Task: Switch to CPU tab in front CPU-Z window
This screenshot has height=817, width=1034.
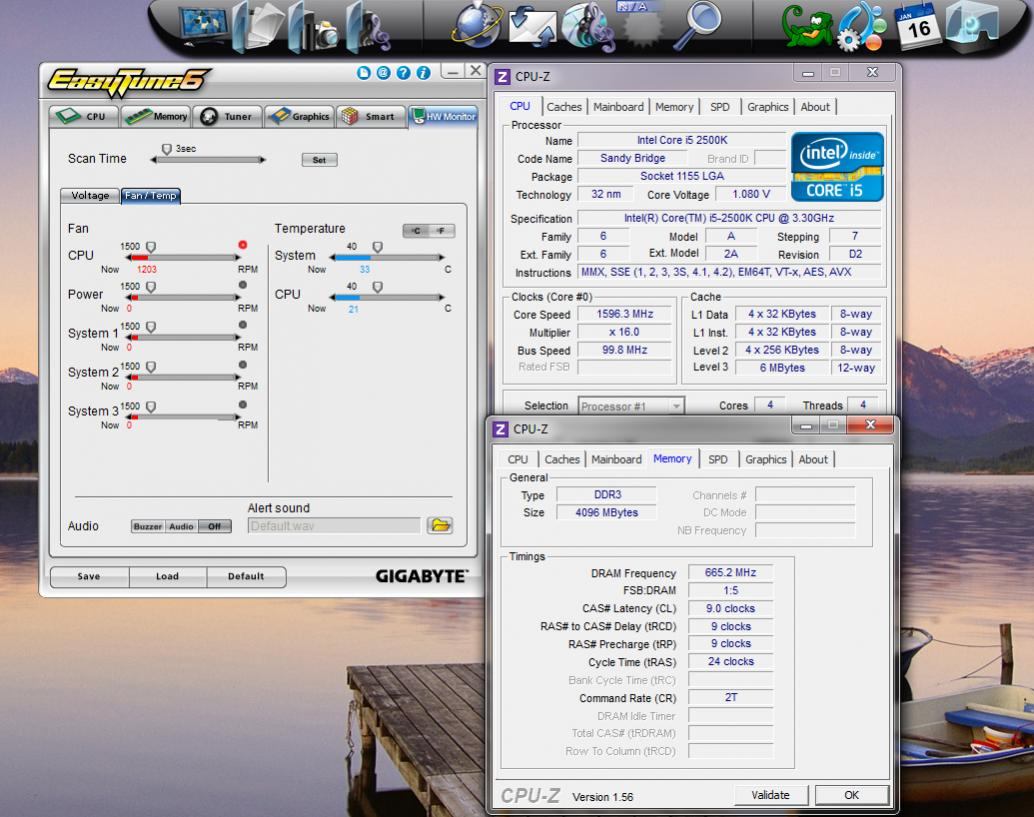Action: coord(518,460)
